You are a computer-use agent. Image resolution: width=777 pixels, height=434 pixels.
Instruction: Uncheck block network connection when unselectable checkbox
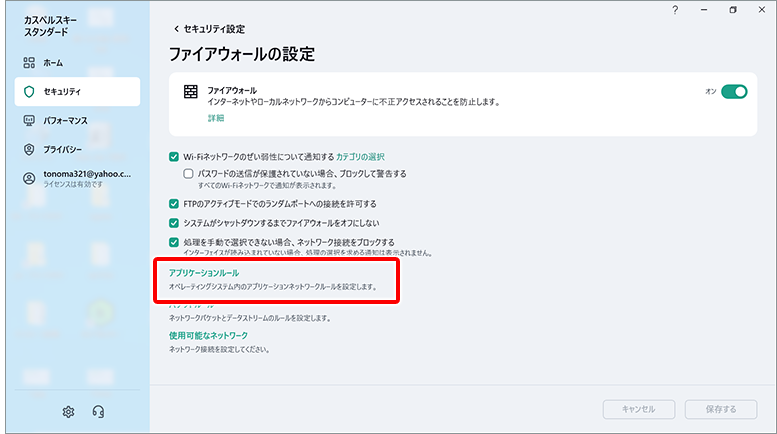[174, 243]
